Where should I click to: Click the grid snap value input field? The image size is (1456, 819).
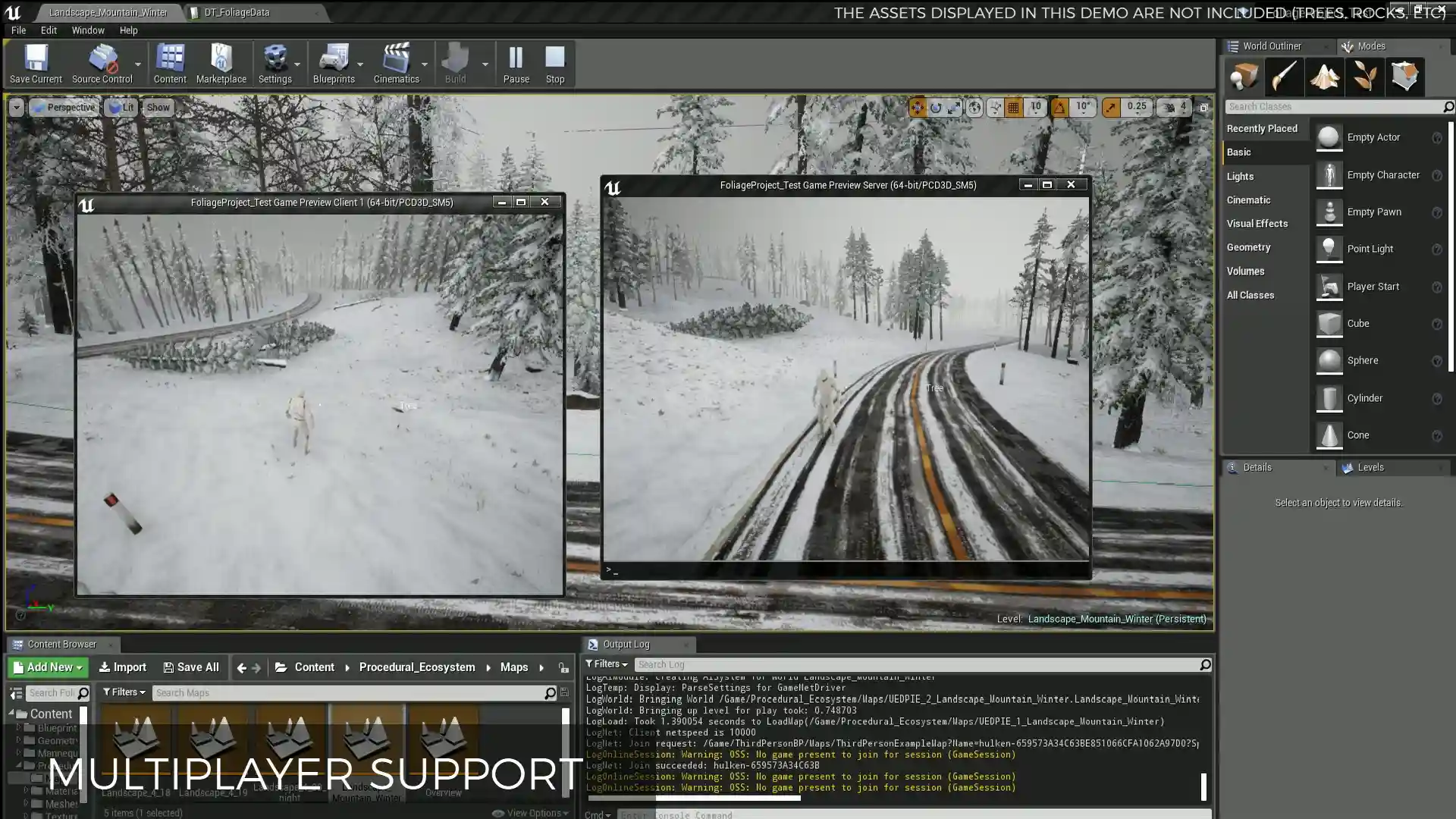tap(1035, 107)
